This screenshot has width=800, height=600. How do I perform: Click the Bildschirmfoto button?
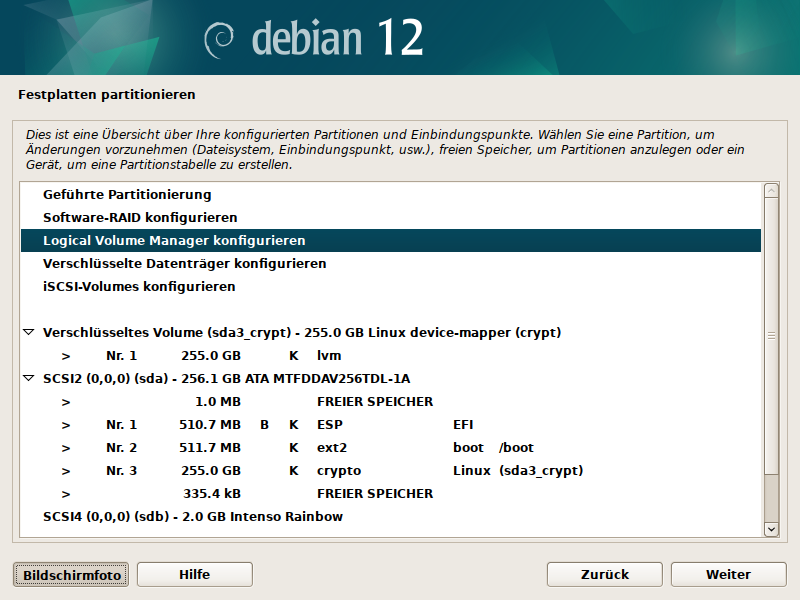pos(72,575)
